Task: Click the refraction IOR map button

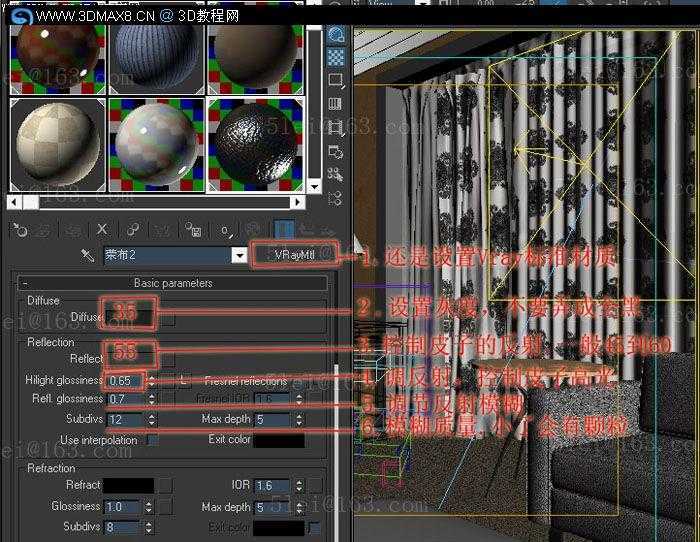Action: [x=315, y=485]
